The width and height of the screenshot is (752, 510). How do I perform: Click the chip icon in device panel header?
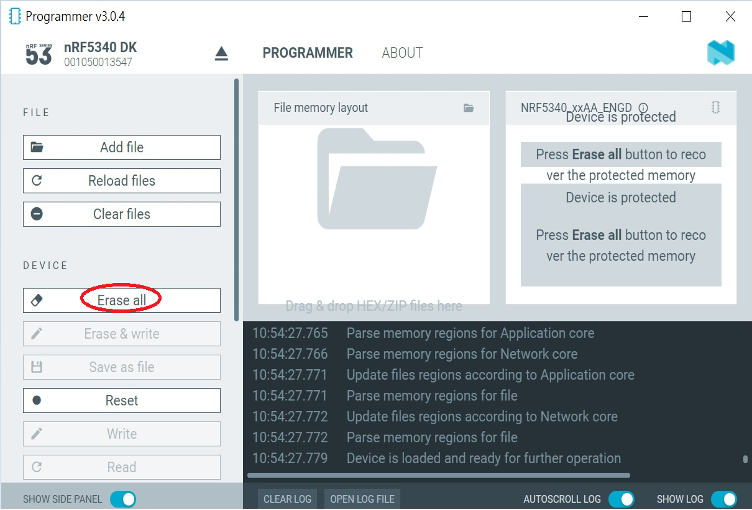(x=715, y=107)
